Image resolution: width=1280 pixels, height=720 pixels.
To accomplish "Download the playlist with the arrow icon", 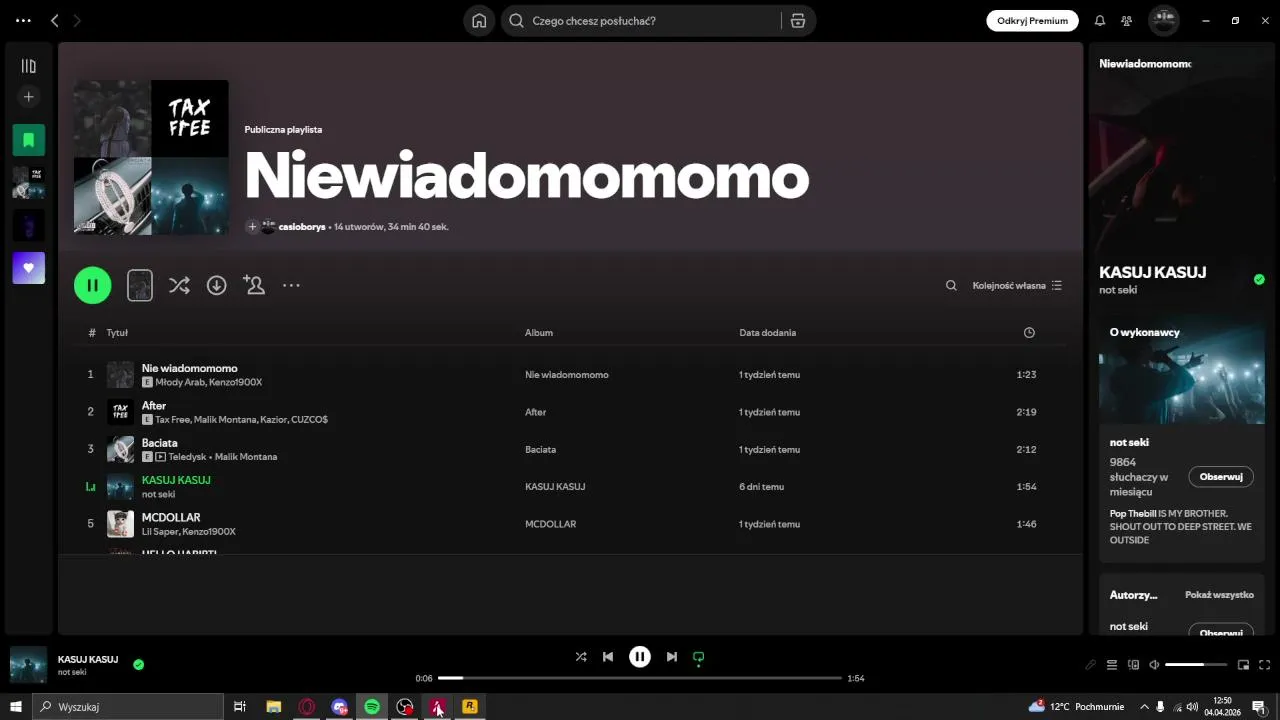I will pyautogui.click(x=216, y=285).
